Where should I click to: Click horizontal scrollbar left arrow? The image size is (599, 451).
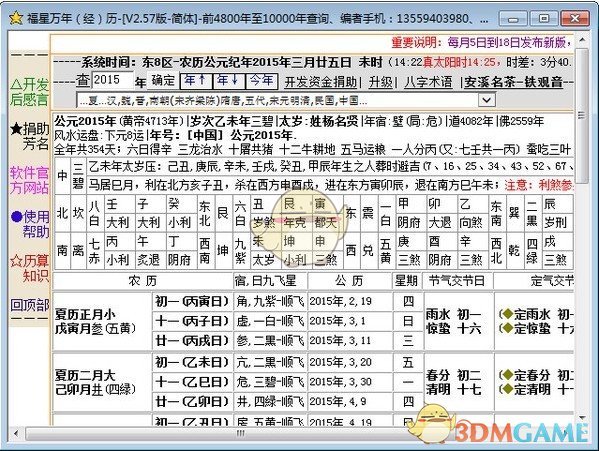(16, 434)
